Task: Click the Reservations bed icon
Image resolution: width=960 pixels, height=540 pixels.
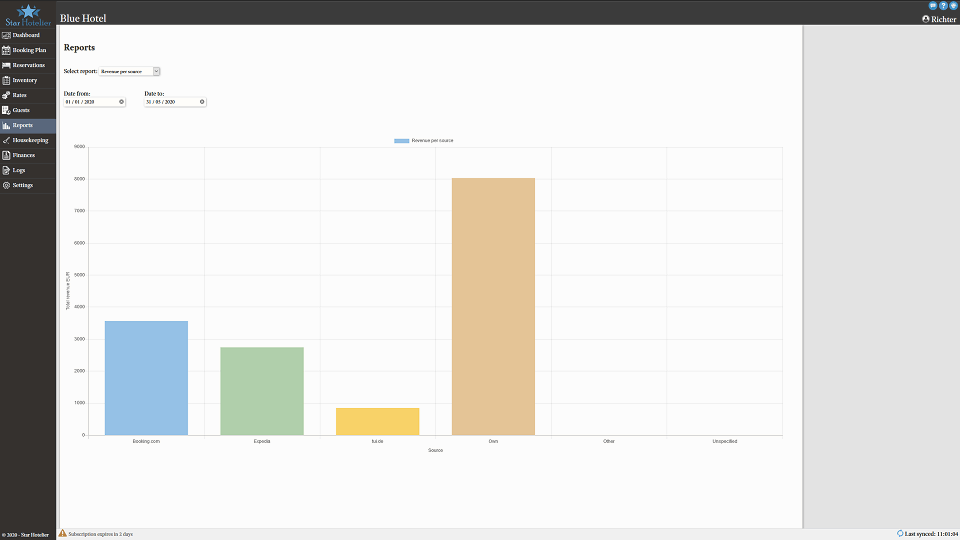Action: click(6, 65)
